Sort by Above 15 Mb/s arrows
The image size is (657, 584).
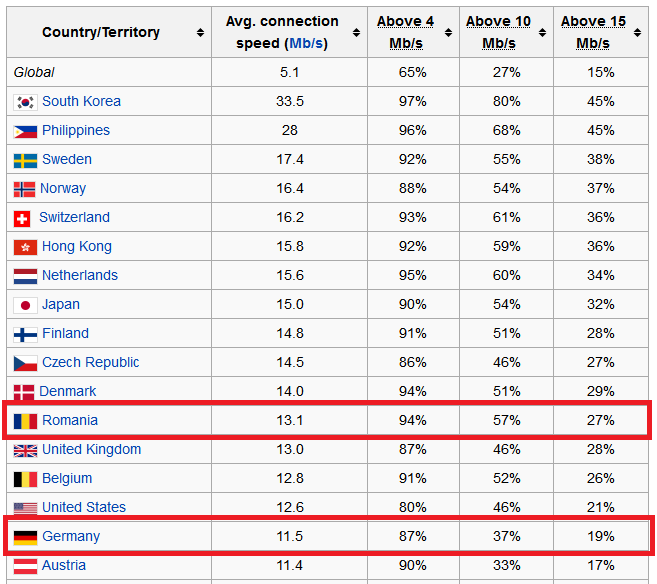(x=637, y=33)
